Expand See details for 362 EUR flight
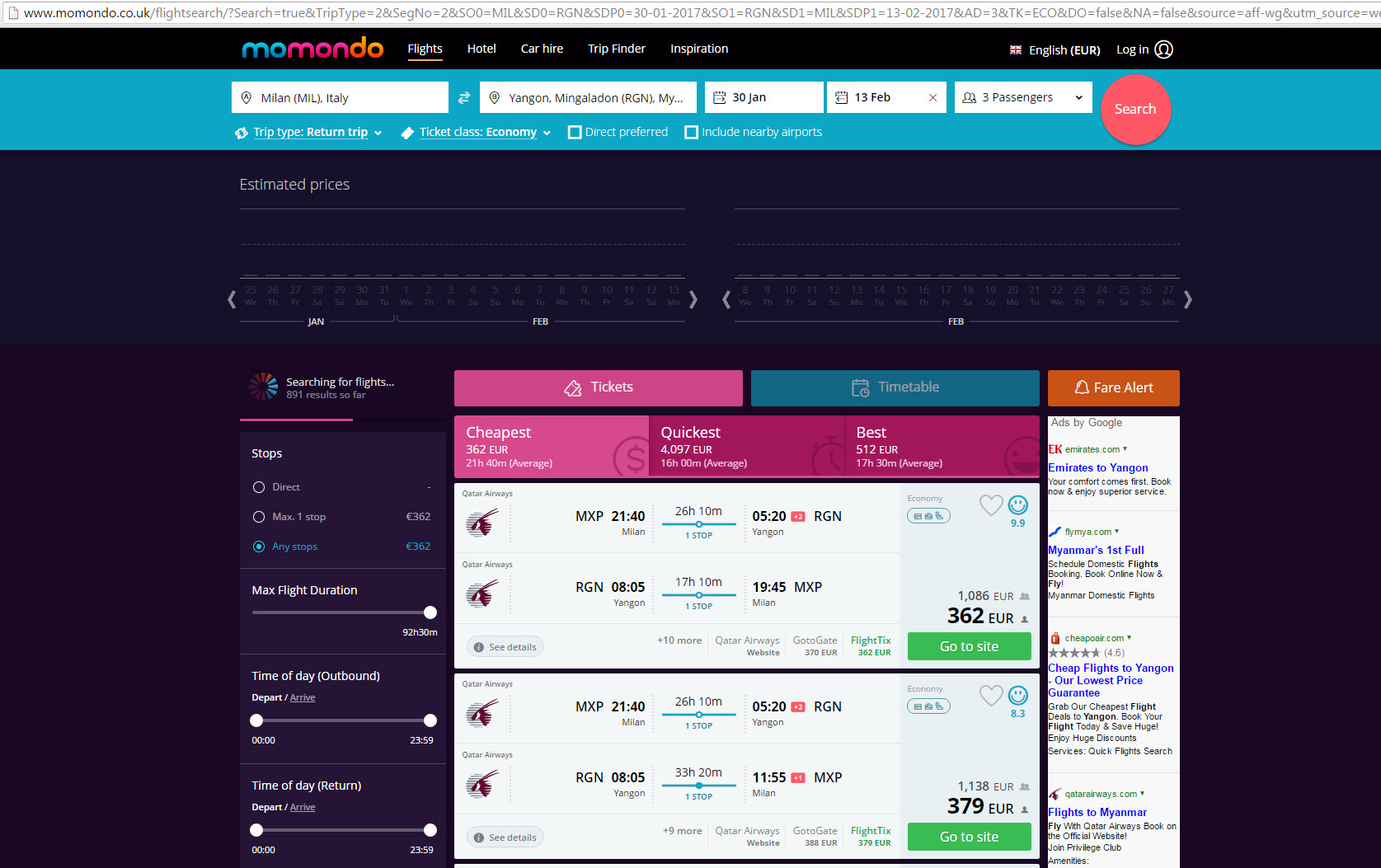Viewport: 1381px width, 868px height. pyautogui.click(x=505, y=647)
